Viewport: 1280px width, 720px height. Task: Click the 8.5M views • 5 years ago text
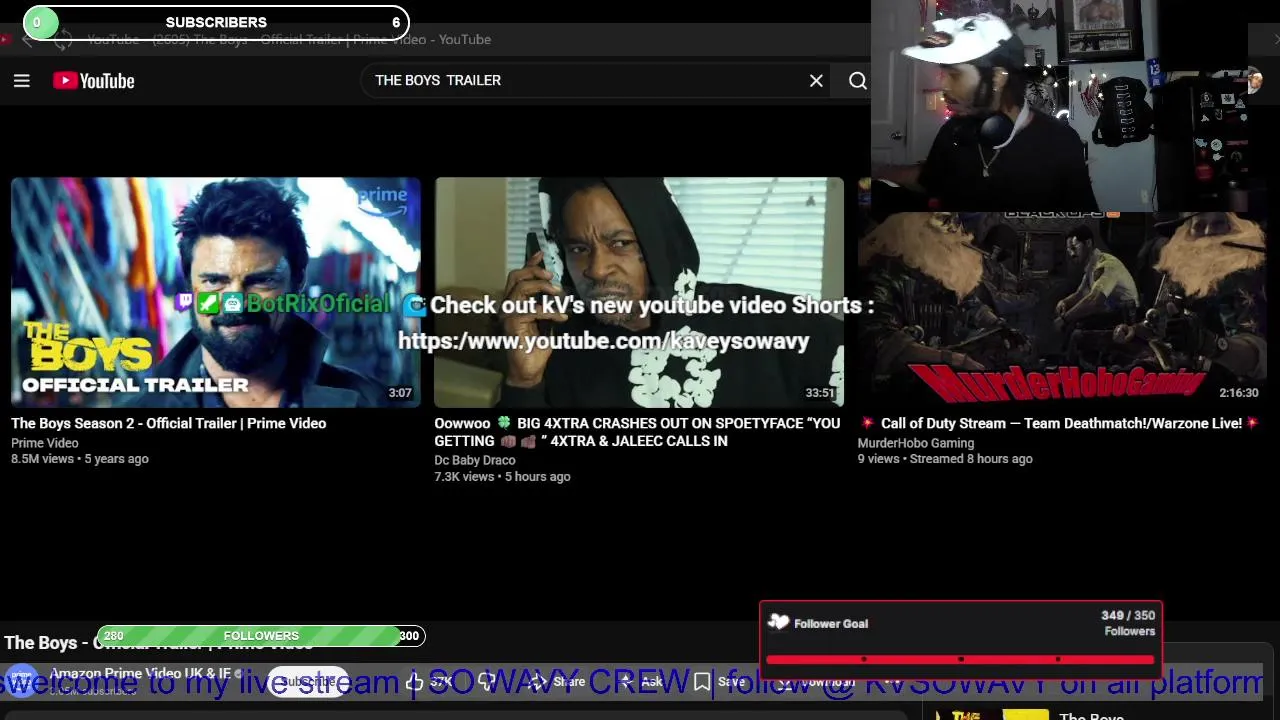pos(79,459)
